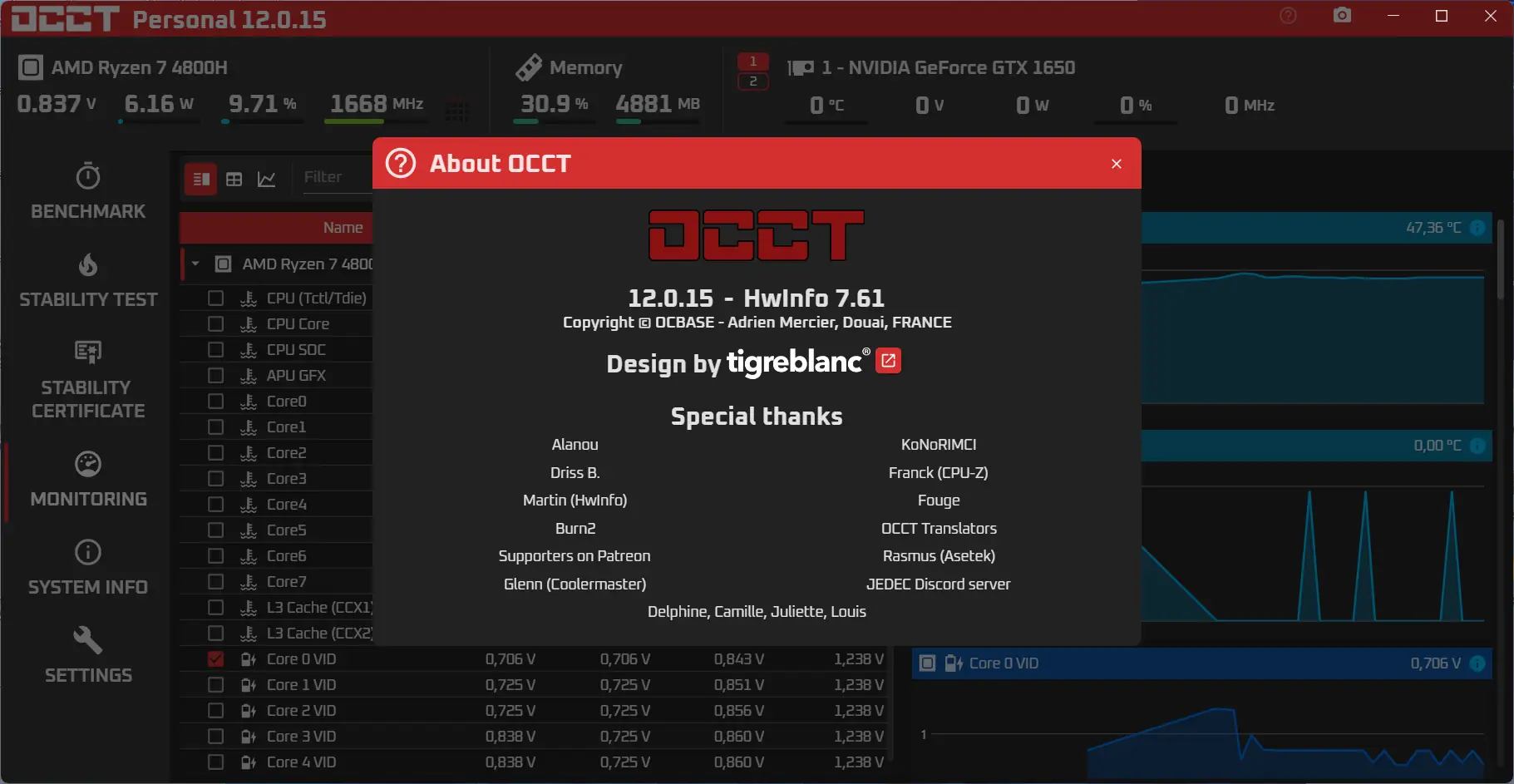Click the 30.9 % memory usage reading
The height and width of the screenshot is (784, 1514).
coord(555,104)
